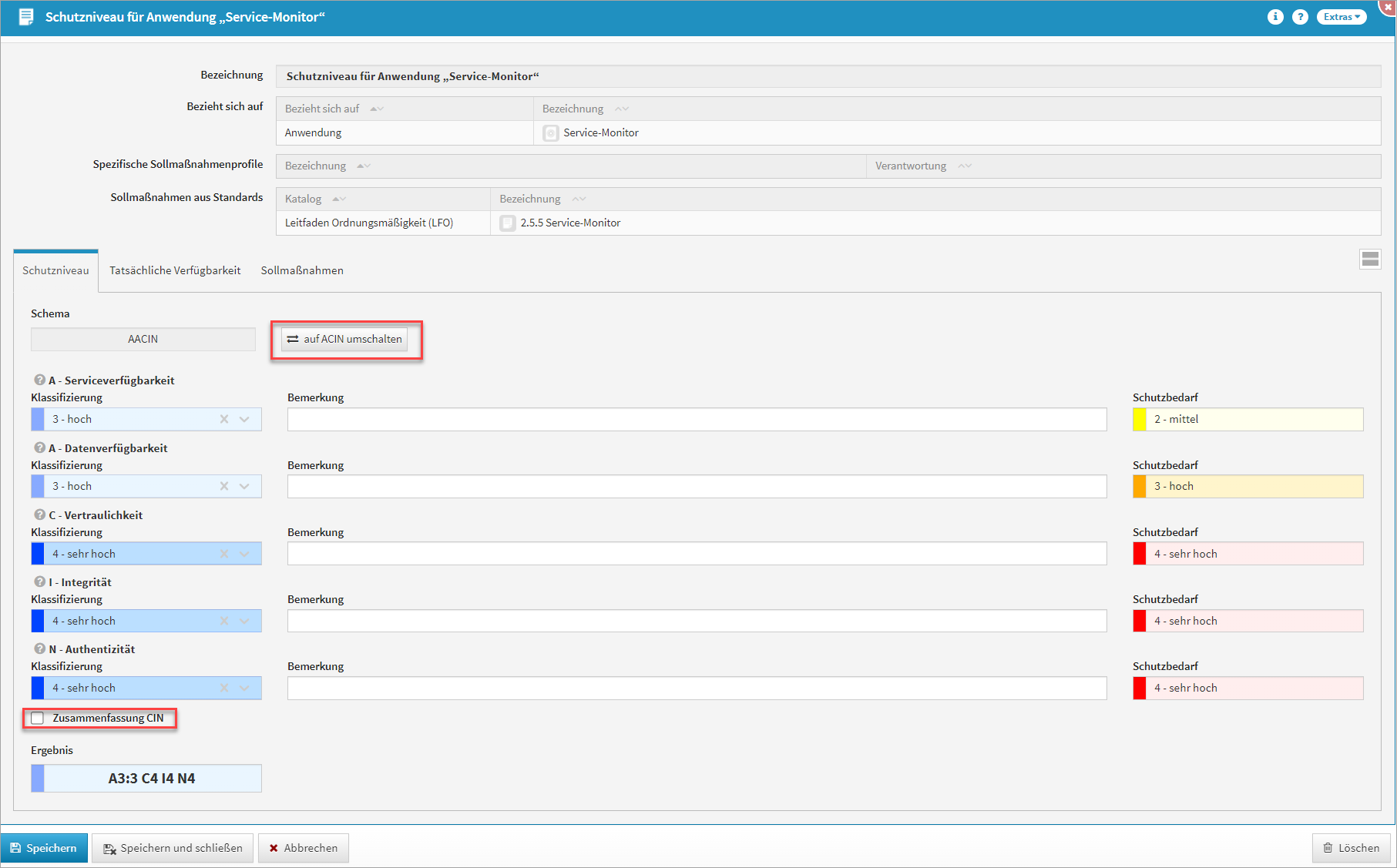Click help icon beside A - Serviceverfügbarkeit
The width and height of the screenshot is (1397, 868).
(x=39, y=380)
